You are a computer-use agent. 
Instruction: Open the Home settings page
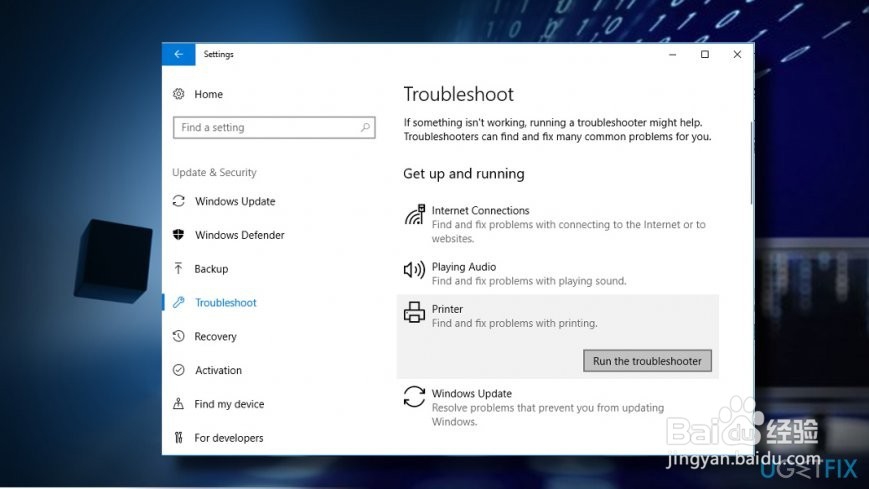click(x=208, y=94)
